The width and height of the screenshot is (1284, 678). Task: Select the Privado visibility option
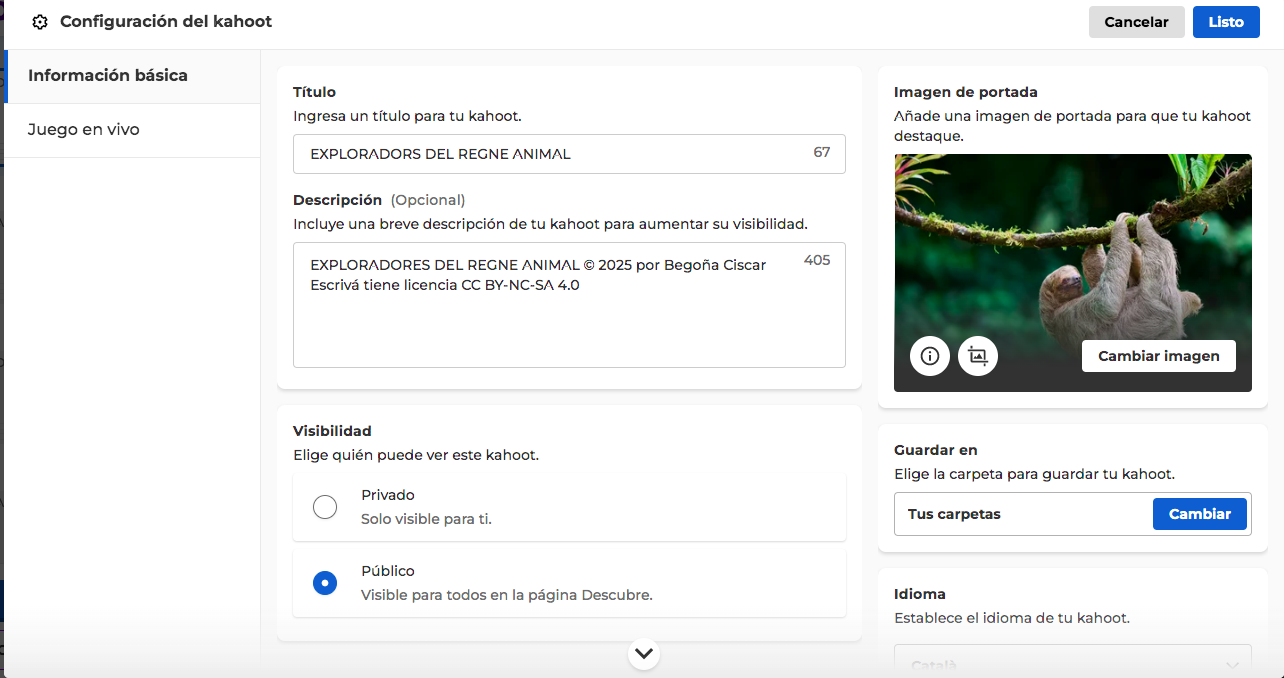click(325, 507)
